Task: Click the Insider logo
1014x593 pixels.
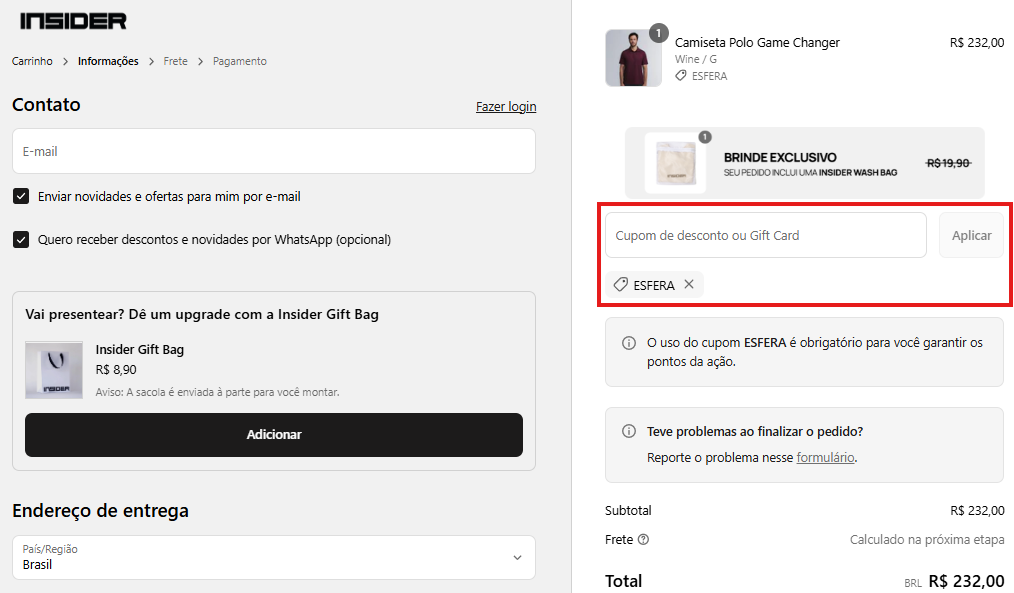Action: 73,21
